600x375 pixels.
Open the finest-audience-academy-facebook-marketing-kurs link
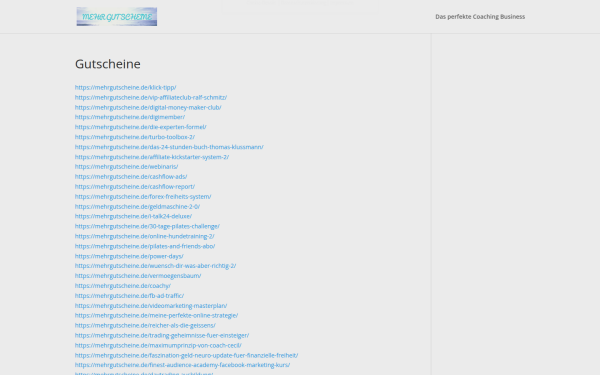(x=183, y=365)
